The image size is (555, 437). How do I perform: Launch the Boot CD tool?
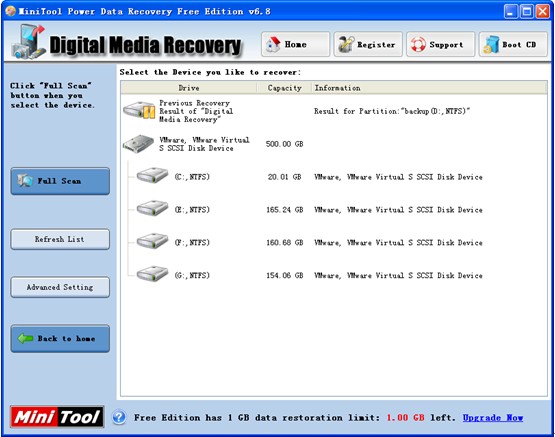coord(513,44)
